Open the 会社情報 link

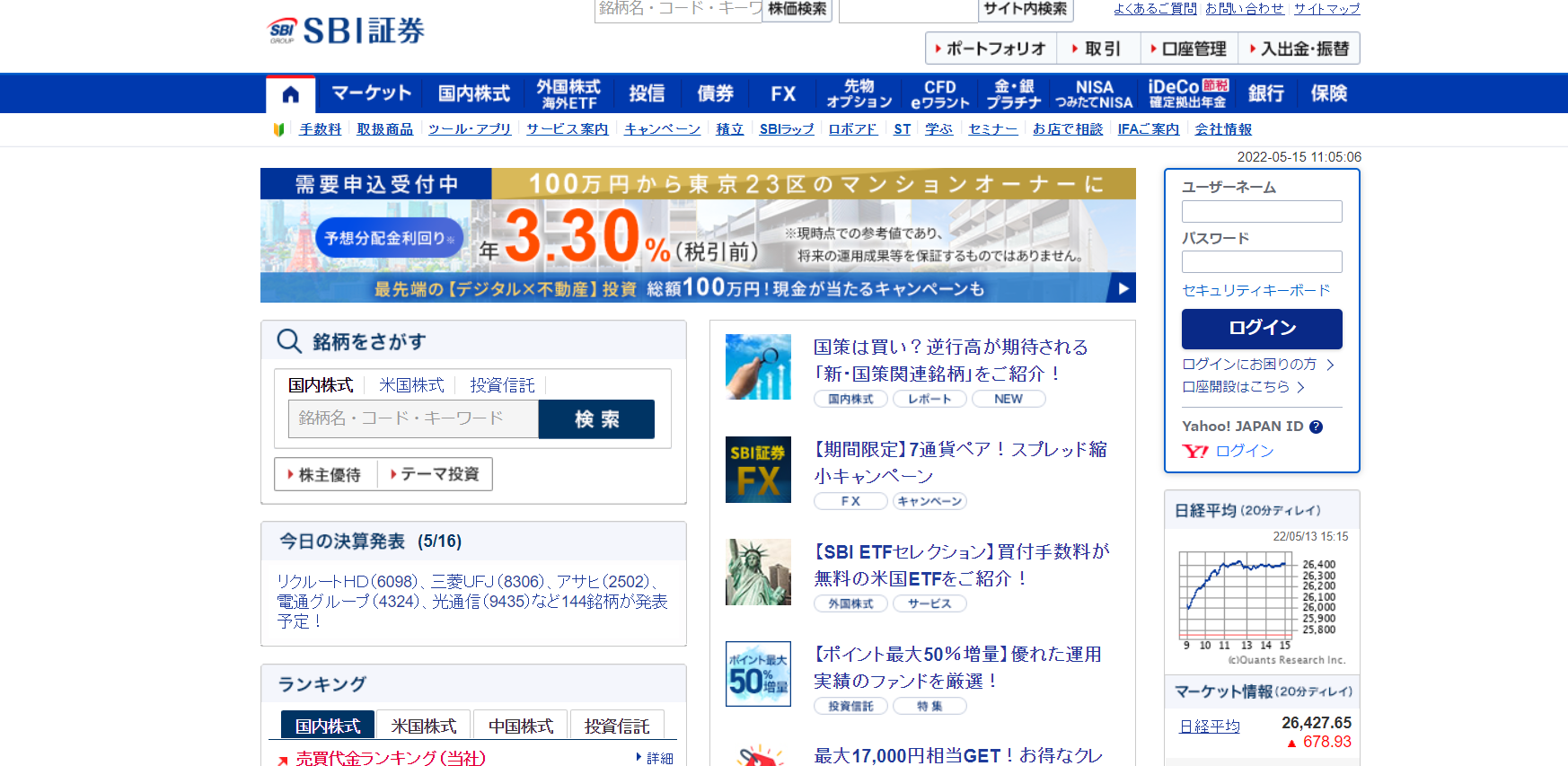point(1223,129)
